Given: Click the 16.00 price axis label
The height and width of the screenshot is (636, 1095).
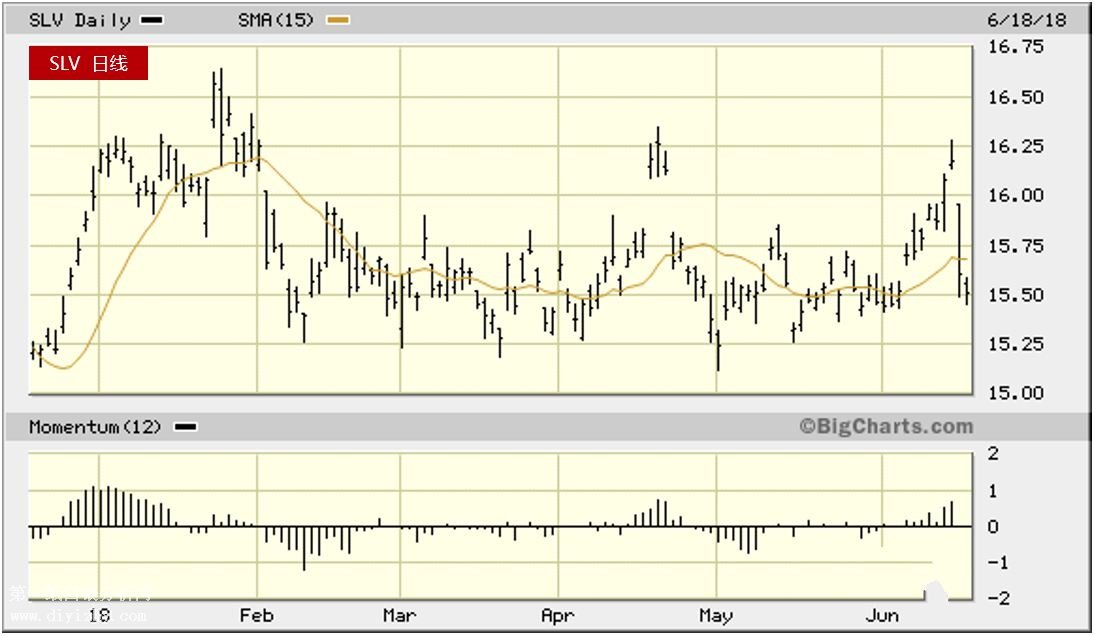Looking at the screenshot, I should 1016,196.
